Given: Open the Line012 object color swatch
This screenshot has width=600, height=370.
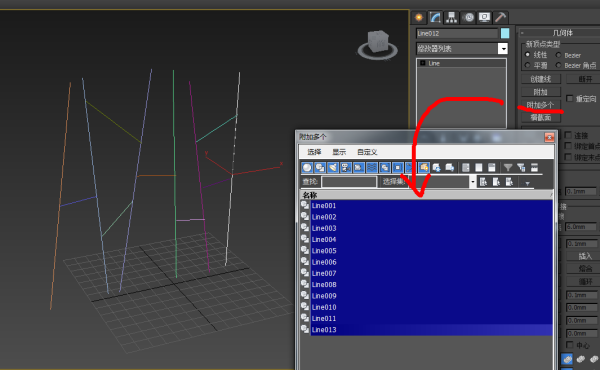Looking at the screenshot, I should tap(505, 33).
